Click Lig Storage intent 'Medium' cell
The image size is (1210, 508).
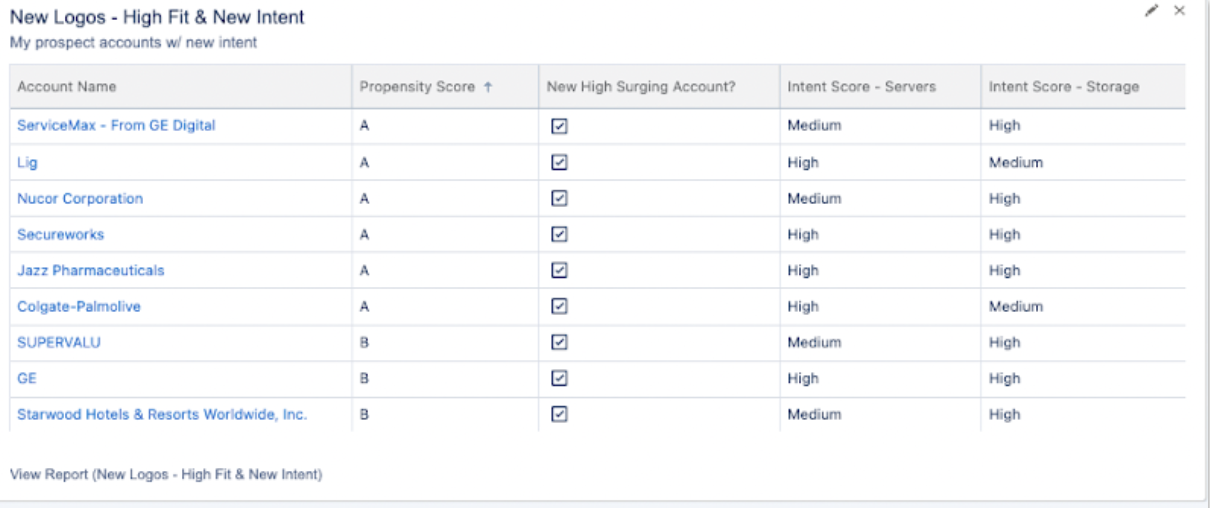pos(1083,162)
